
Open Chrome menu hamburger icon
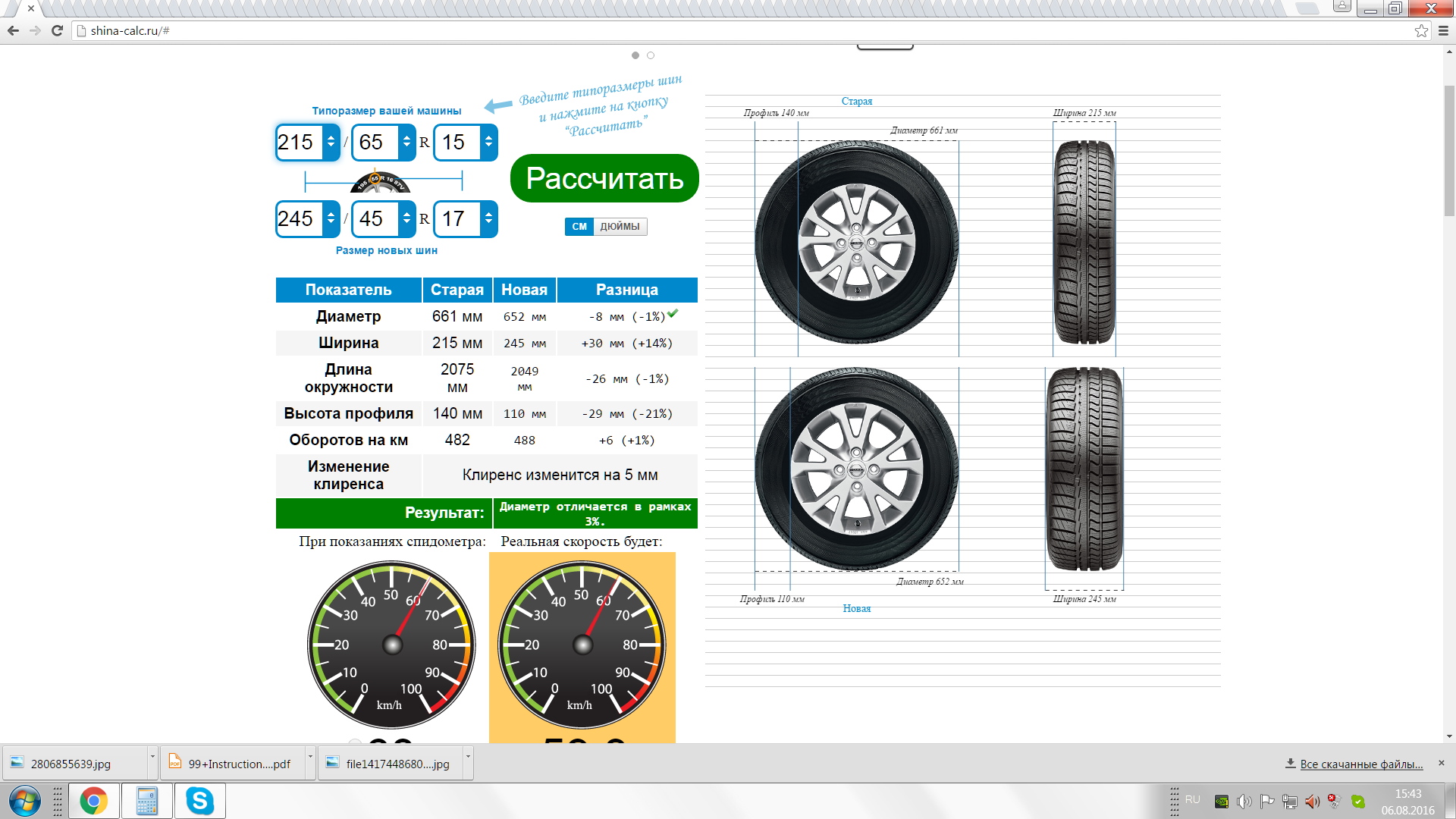1443,30
